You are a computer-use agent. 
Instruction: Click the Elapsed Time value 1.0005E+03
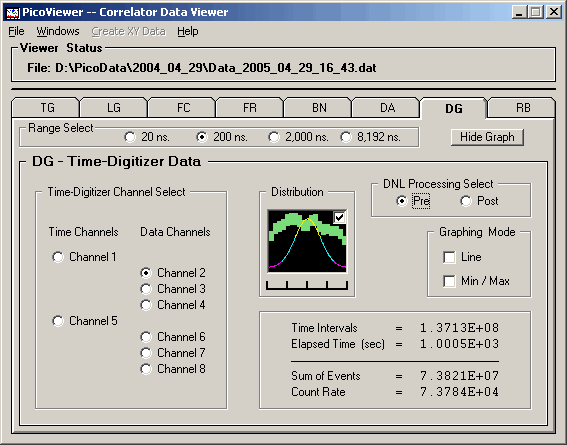pos(459,344)
